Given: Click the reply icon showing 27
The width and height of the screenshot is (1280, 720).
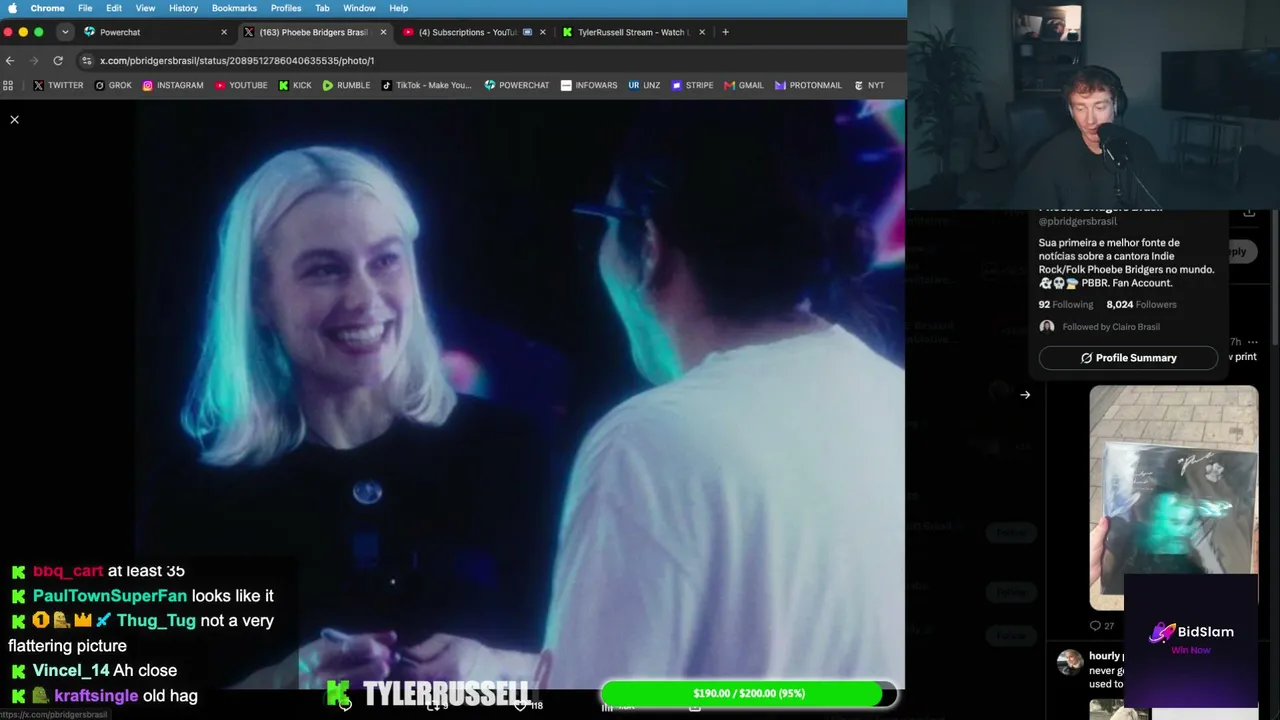Looking at the screenshot, I should [x=1102, y=626].
